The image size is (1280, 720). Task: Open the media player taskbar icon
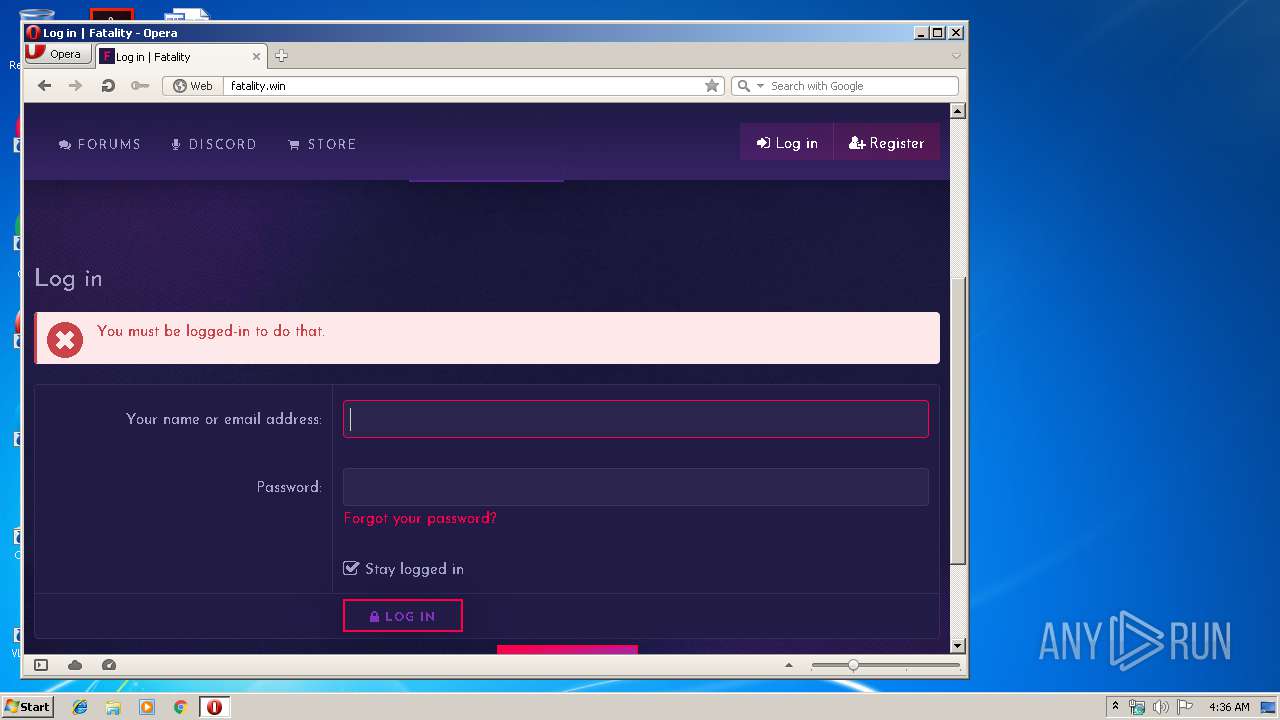(147, 707)
